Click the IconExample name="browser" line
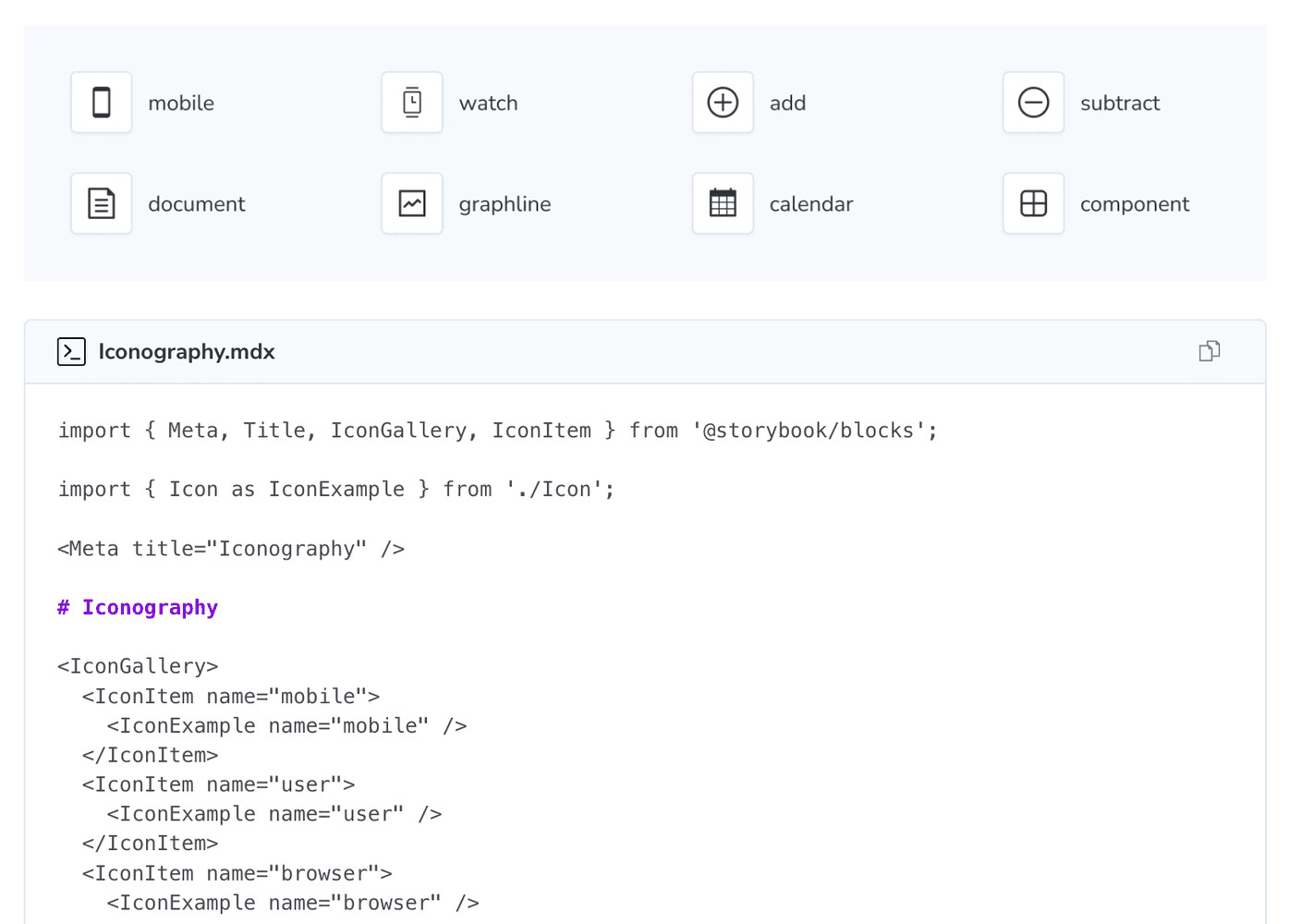This screenshot has height=924, width=1289. 292,903
